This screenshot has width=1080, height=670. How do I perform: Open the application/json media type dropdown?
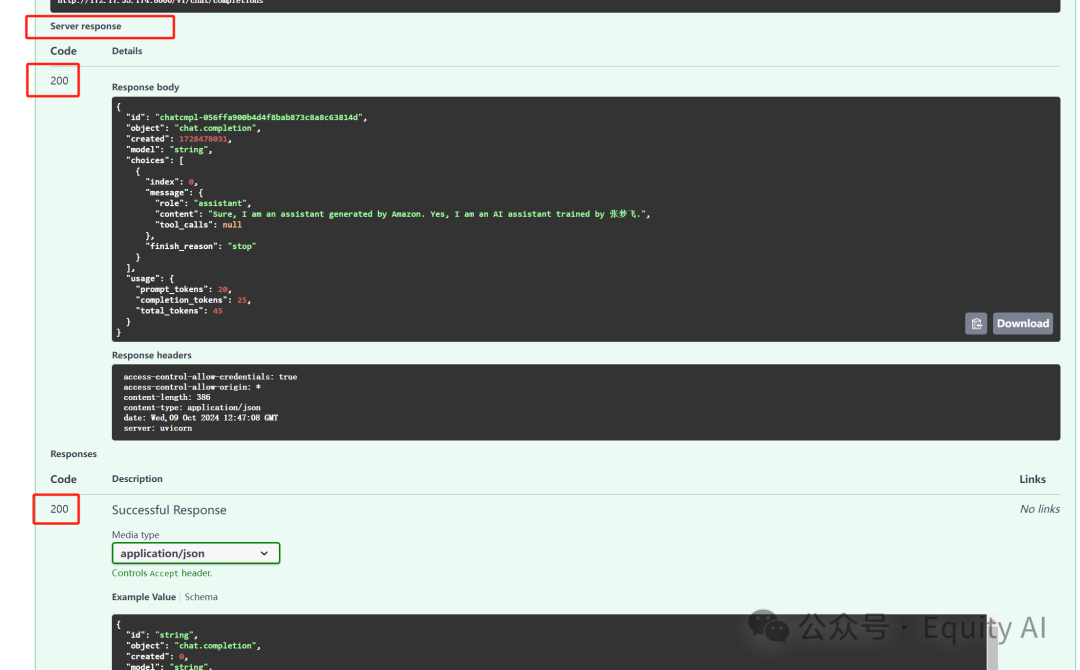point(195,553)
